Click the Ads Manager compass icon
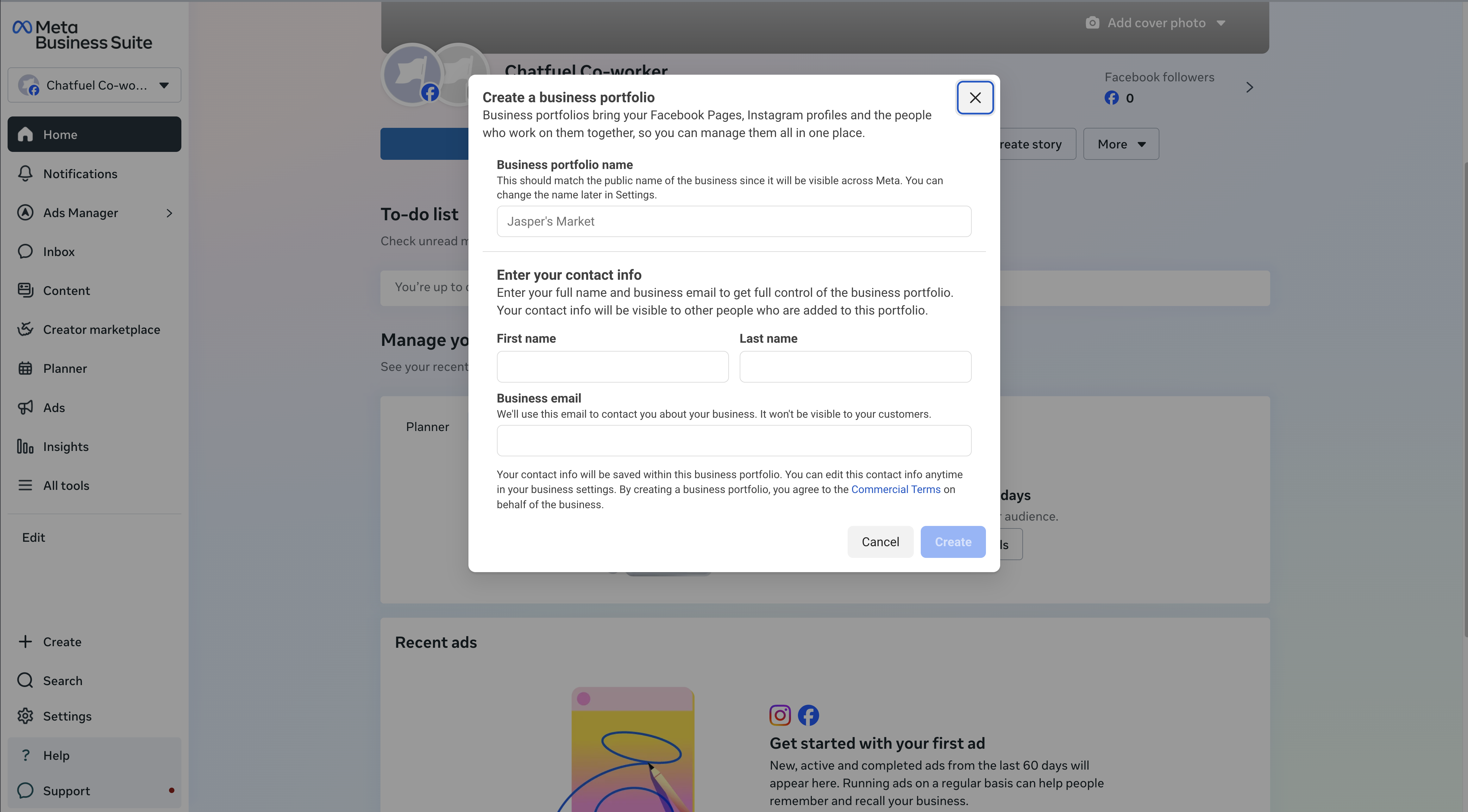This screenshot has height=812, width=1468. click(25, 213)
